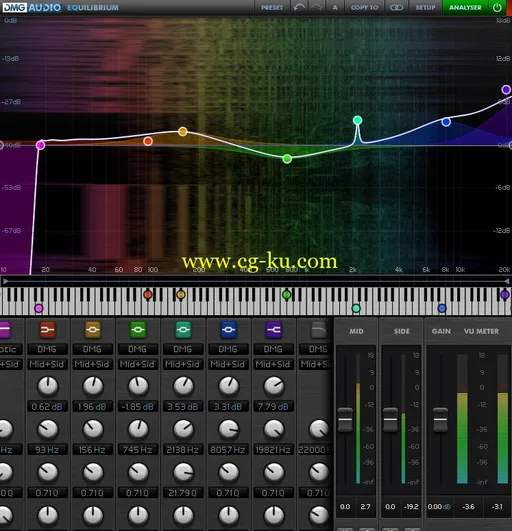The image size is (512, 531).
Task: Open DMG type dropdown for teal band
Action: [183, 349]
